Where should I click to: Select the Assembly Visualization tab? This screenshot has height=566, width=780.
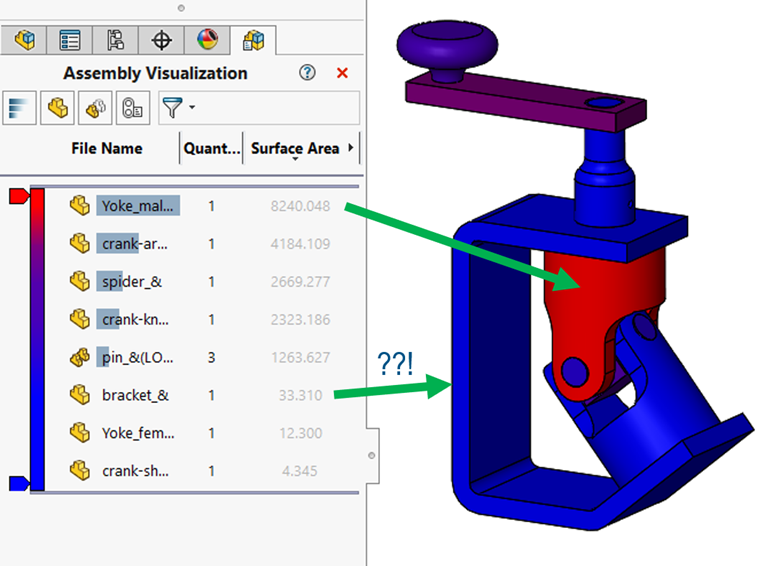tap(253, 40)
